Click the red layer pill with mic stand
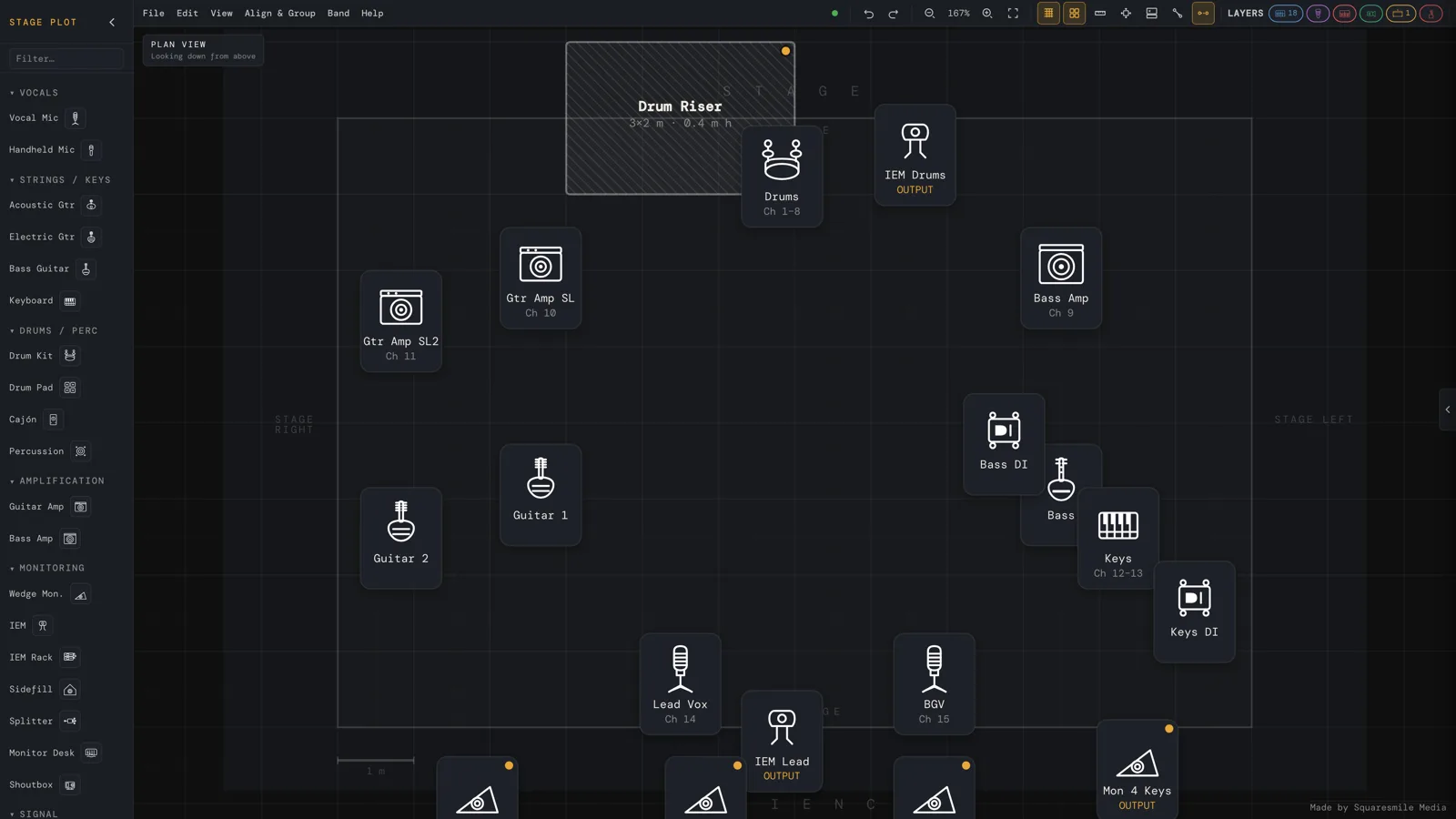Screen dimensions: 1456x819 point(1431,14)
